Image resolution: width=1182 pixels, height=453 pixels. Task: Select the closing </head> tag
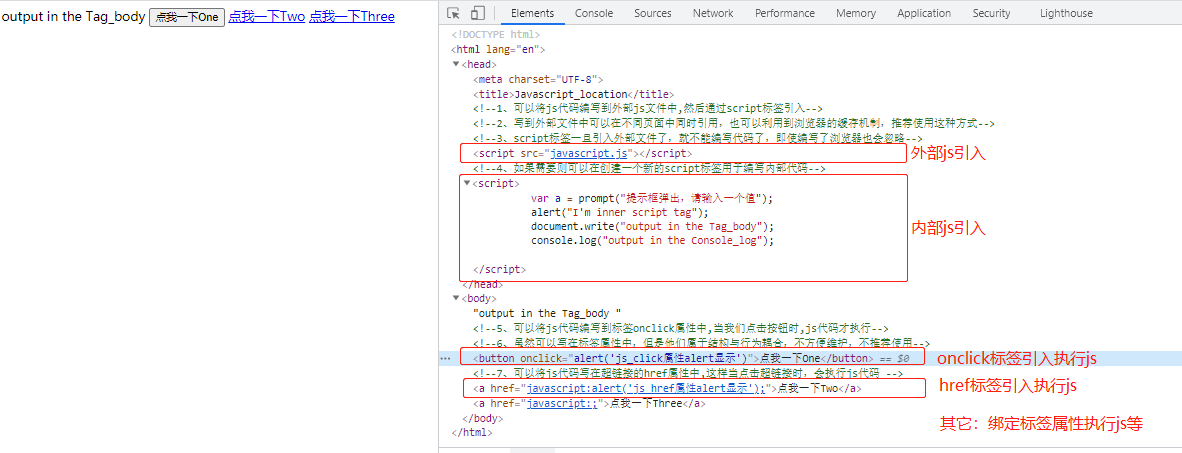[x=482, y=284]
